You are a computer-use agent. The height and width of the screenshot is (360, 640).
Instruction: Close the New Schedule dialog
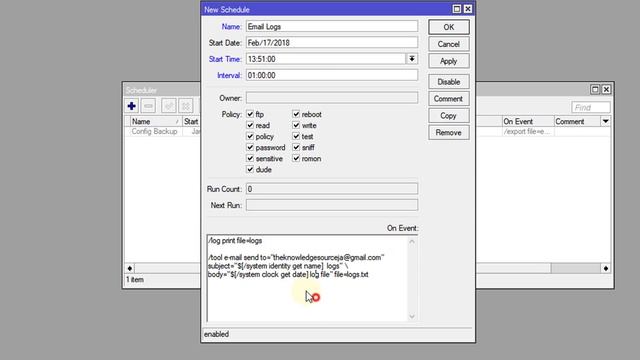point(468,9)
